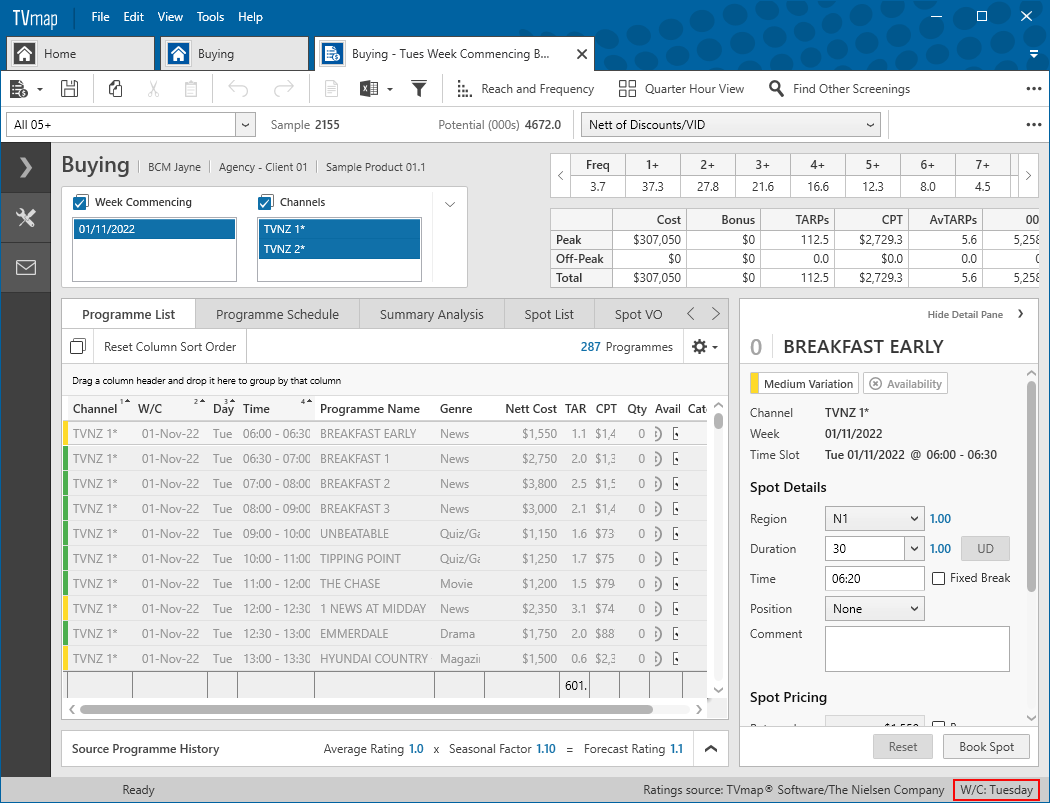Expand the left sidebar with the chevron
Screen dimensions: 1050x803
point(25,167)
